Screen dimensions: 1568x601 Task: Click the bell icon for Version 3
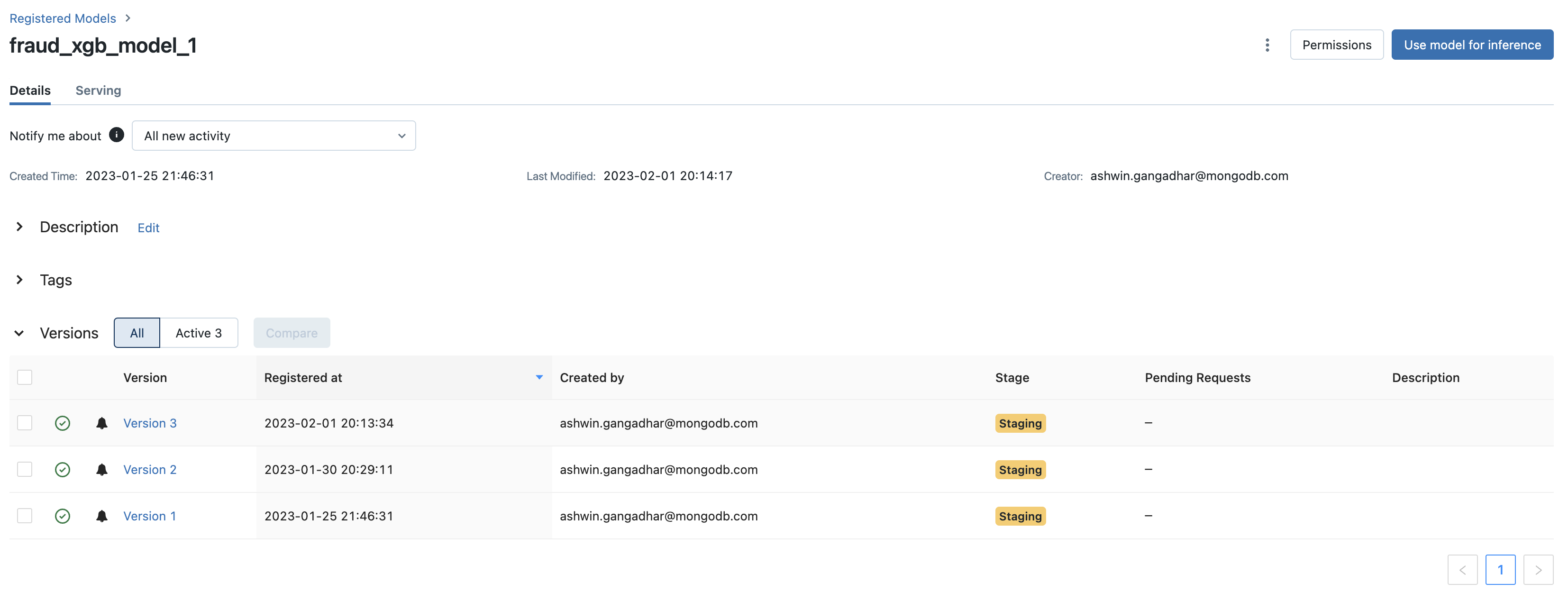click(101, 423)
